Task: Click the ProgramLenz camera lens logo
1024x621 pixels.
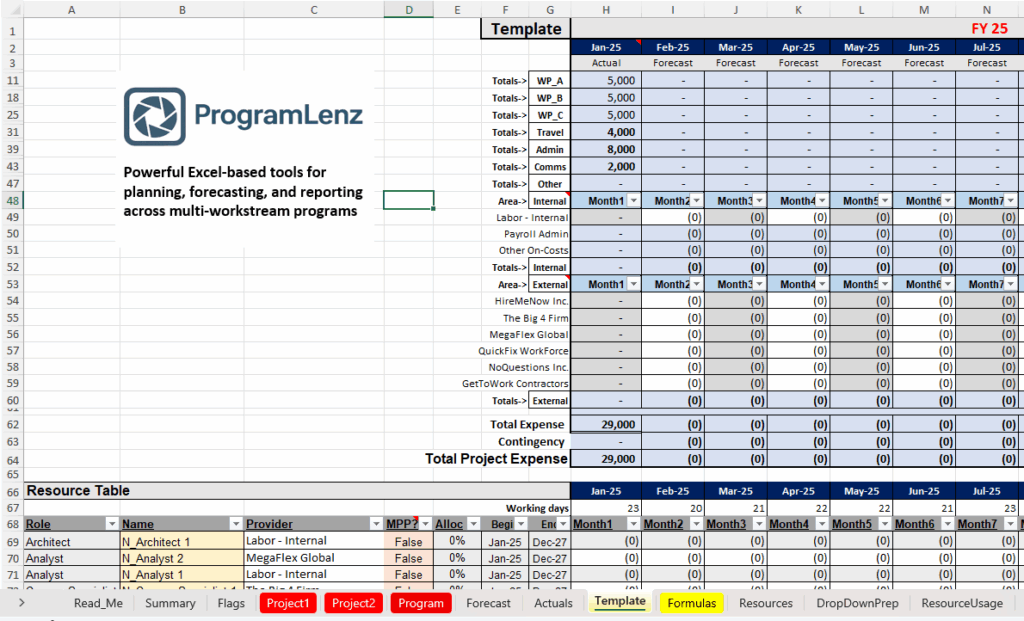Action: (154, 116)
